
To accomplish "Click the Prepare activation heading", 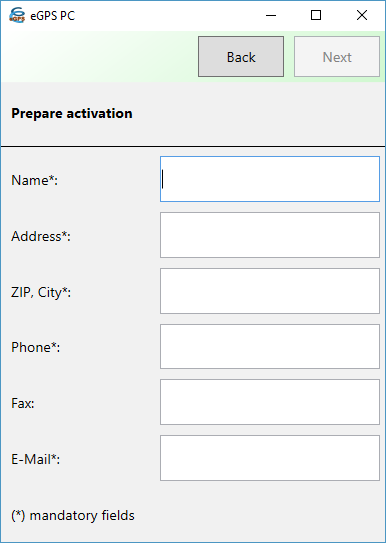I will pos(72,114).
